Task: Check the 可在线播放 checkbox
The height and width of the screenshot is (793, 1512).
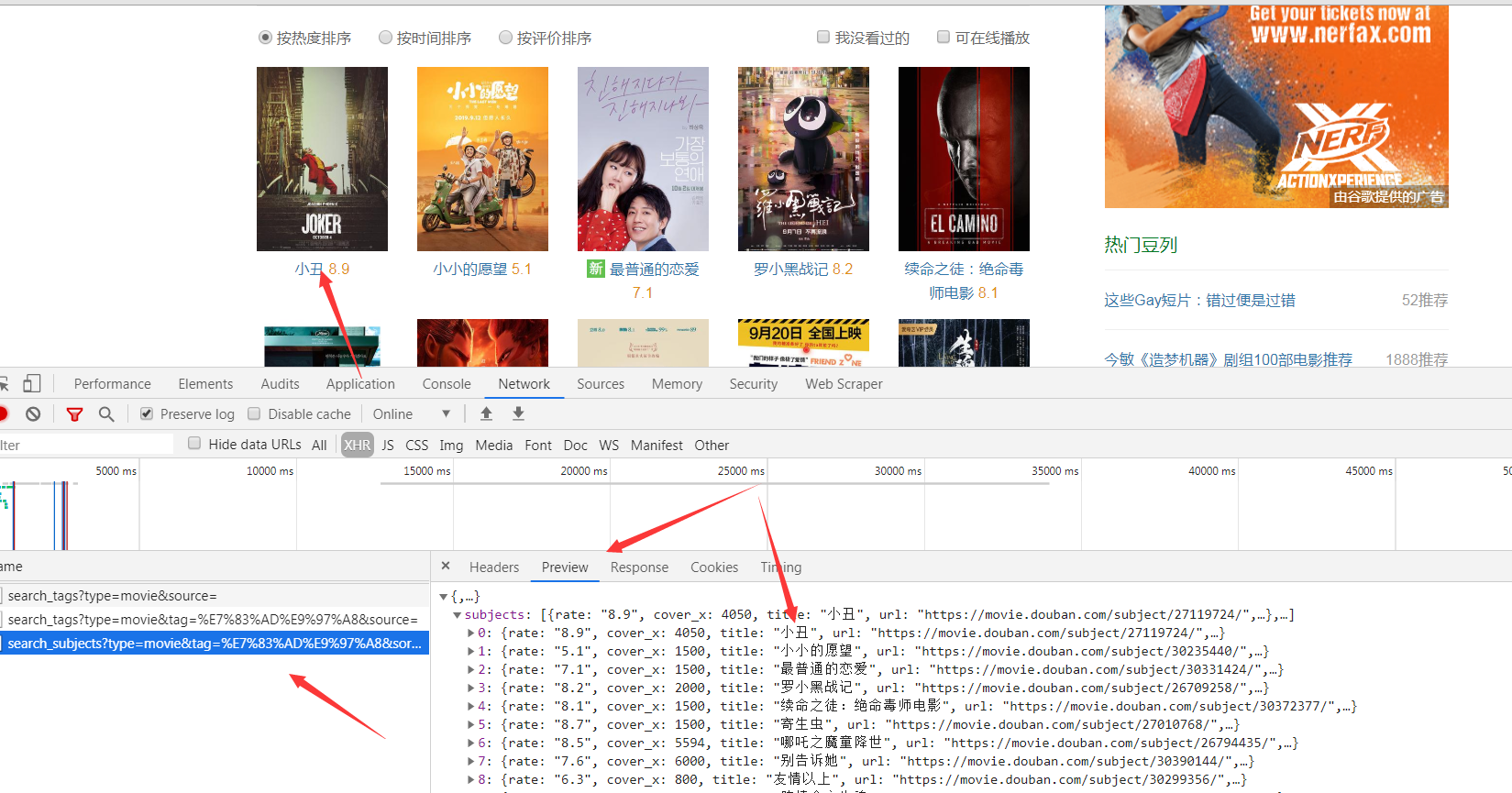Action: [944, 37]
